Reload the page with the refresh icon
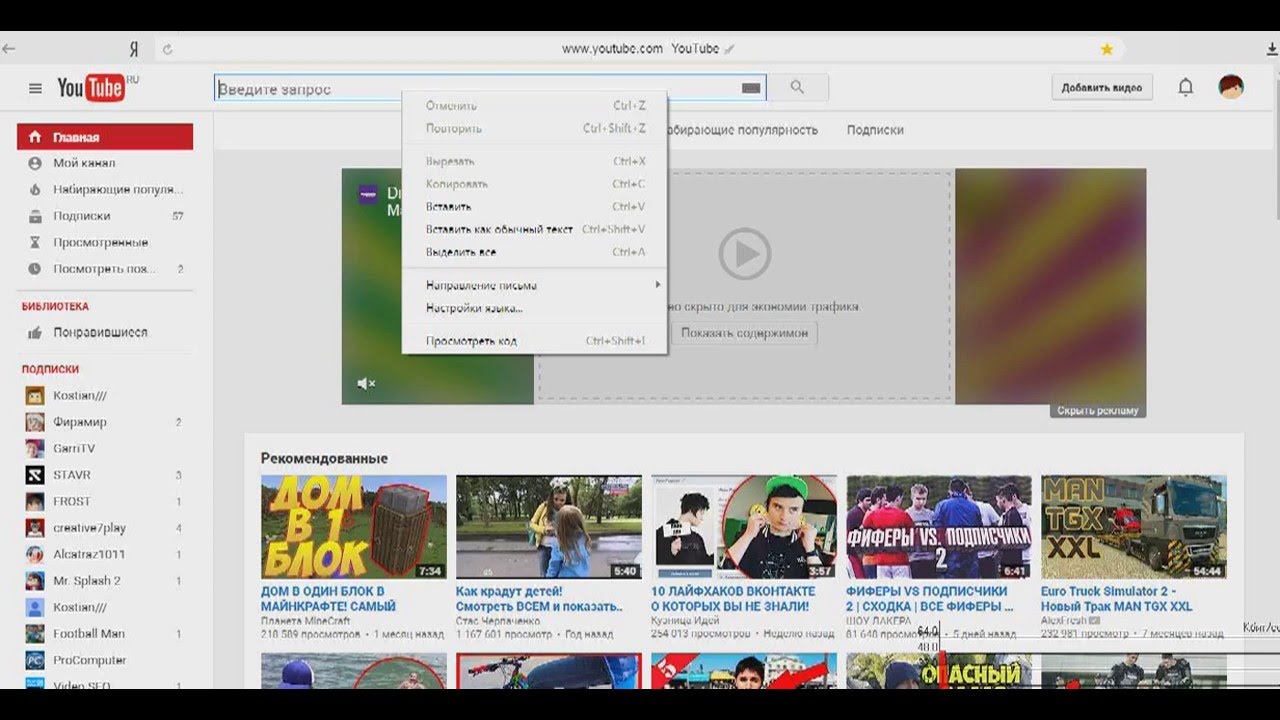The width and height of the screenshot is (1280, 720). (x=167, y=49)
